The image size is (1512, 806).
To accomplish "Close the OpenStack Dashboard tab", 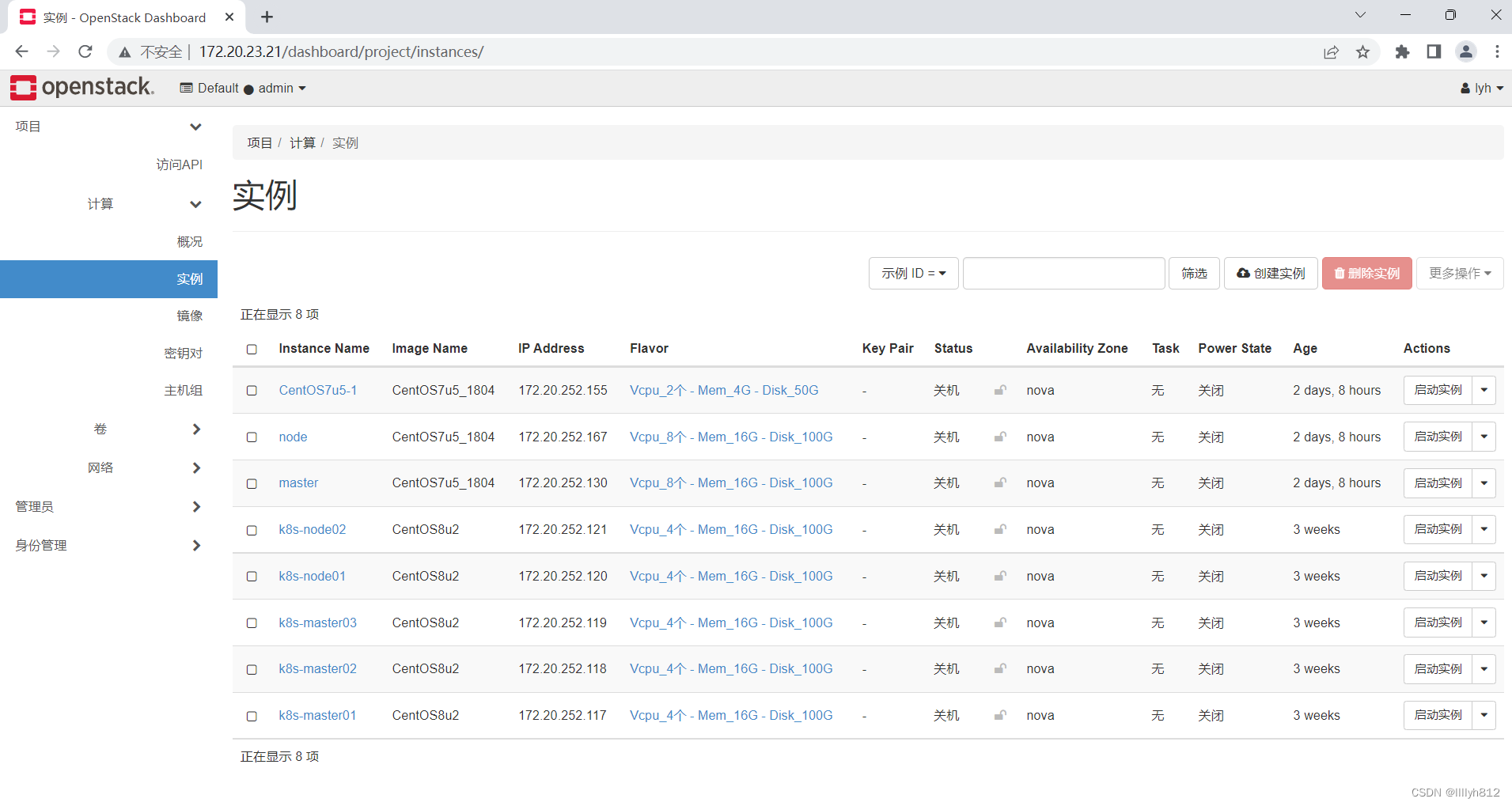I will [x=229, y=17].
